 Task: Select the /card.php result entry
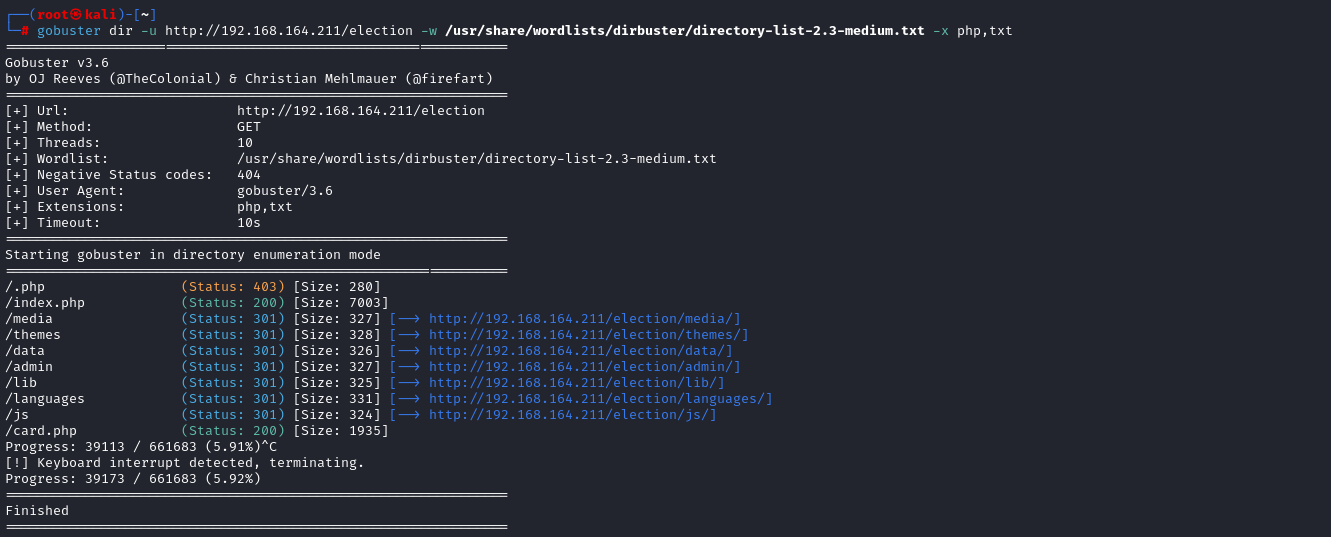[41, 431]
